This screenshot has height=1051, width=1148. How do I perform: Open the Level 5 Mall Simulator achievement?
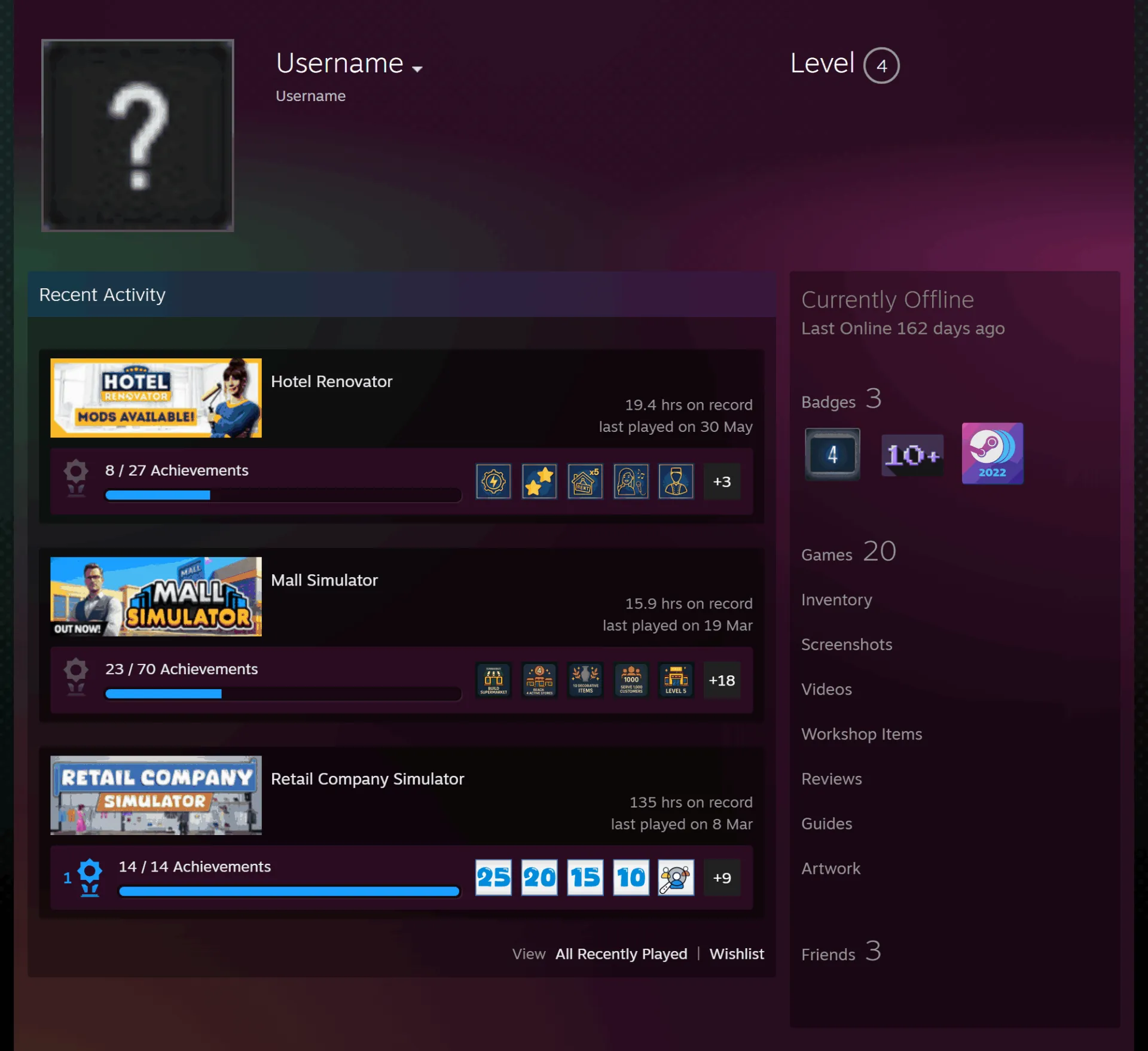tap(676, 680)
